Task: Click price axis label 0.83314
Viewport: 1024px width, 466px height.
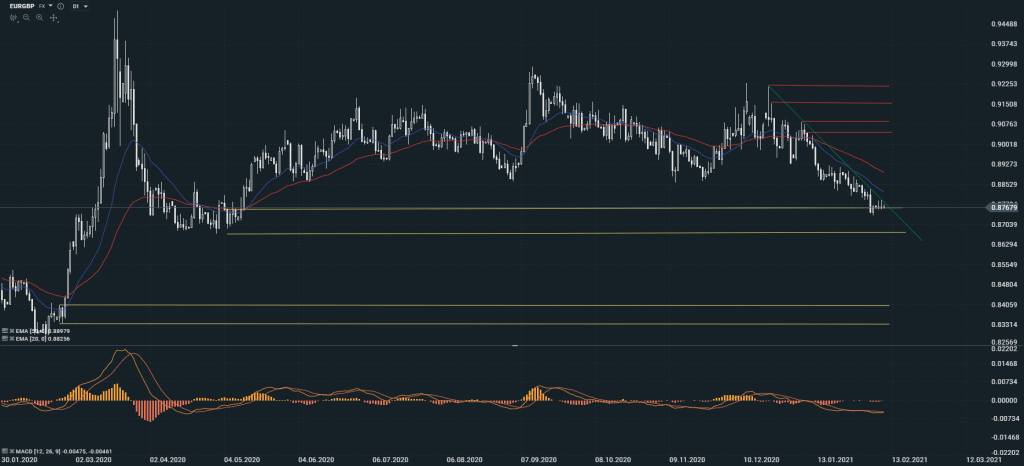Action: coord(1003,325)
